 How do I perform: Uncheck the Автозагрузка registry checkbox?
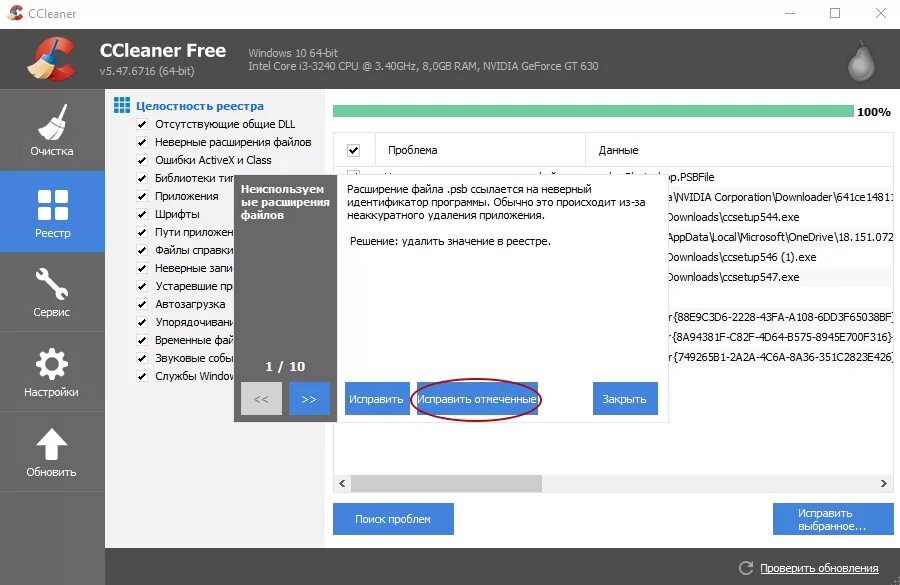coord(140,304)
